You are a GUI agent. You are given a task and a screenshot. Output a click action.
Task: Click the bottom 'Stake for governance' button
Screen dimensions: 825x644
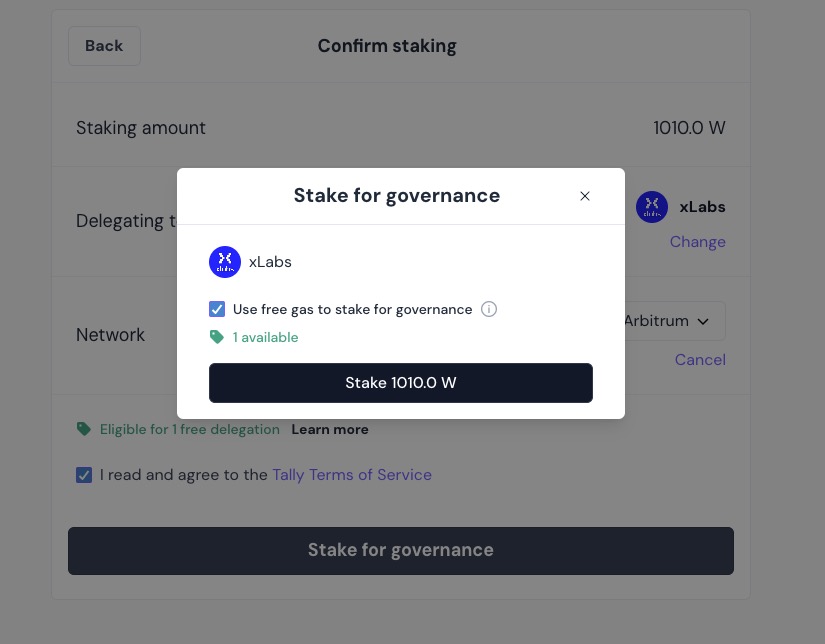[400, 550]
